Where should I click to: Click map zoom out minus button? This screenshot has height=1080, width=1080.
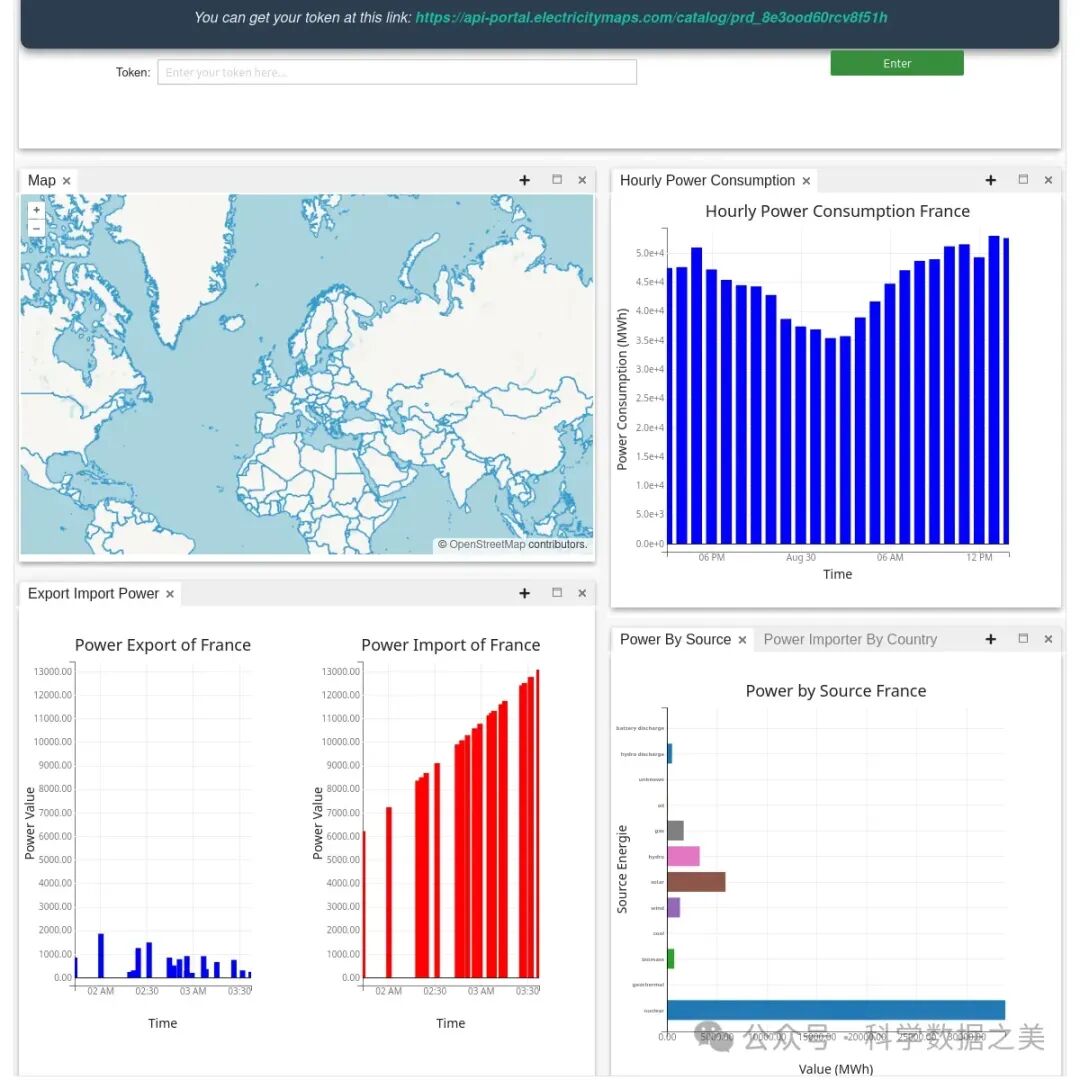click(36, 228)
